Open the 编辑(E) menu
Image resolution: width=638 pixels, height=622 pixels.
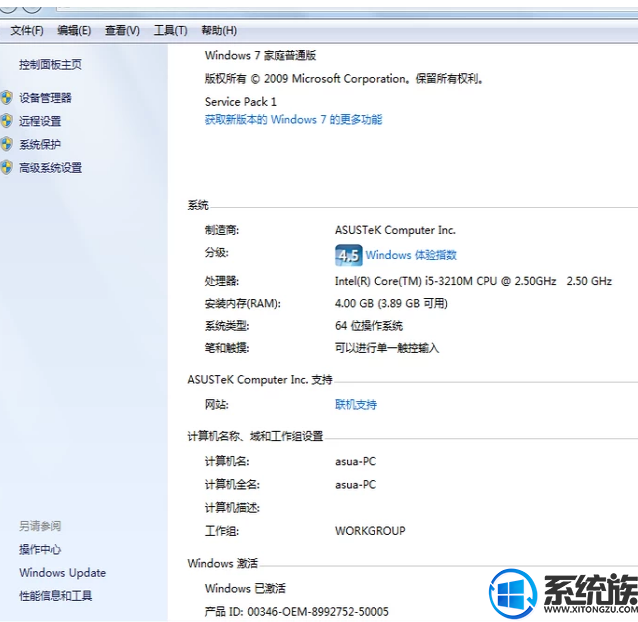click(x=74, y=31)
